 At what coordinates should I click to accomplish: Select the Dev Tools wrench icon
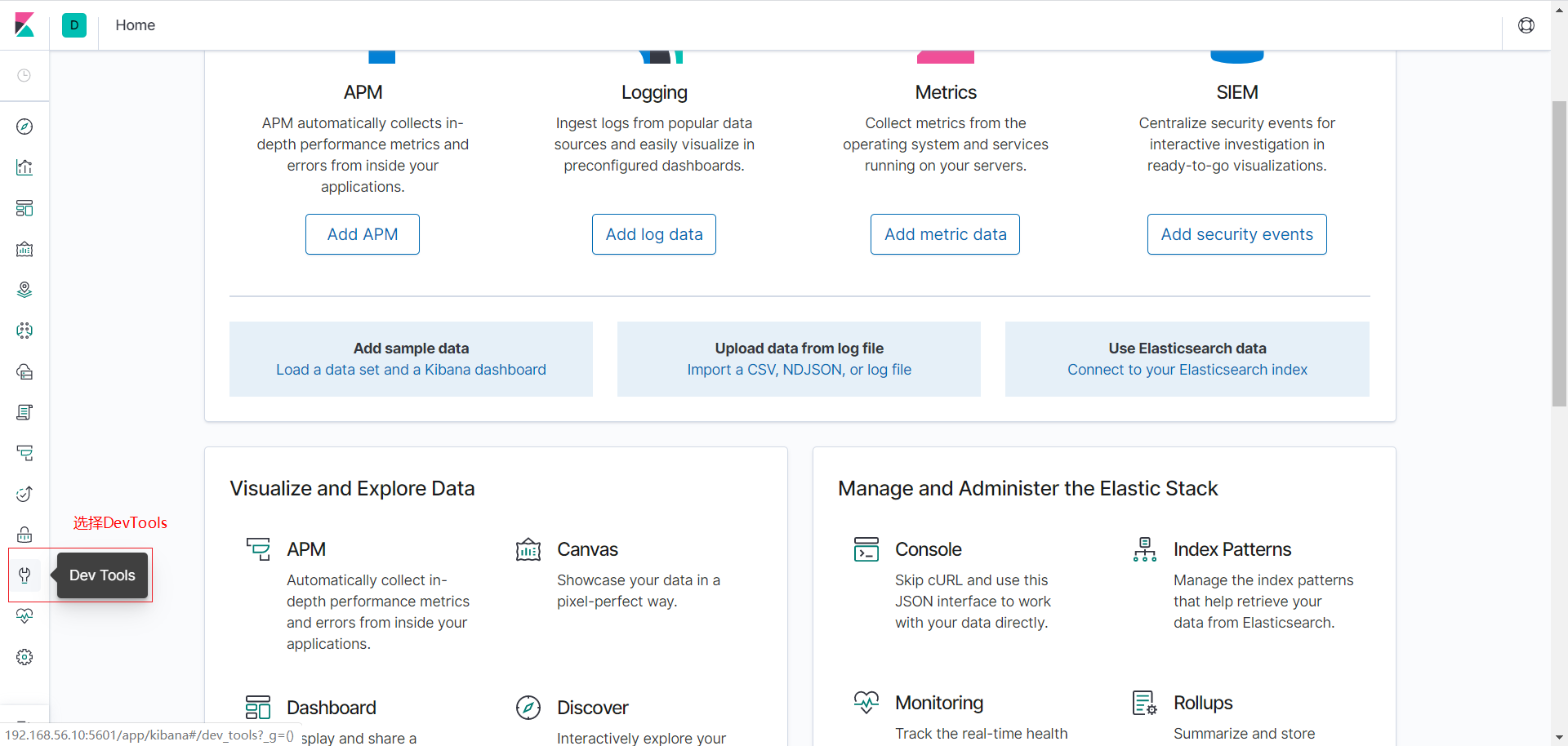24,575
